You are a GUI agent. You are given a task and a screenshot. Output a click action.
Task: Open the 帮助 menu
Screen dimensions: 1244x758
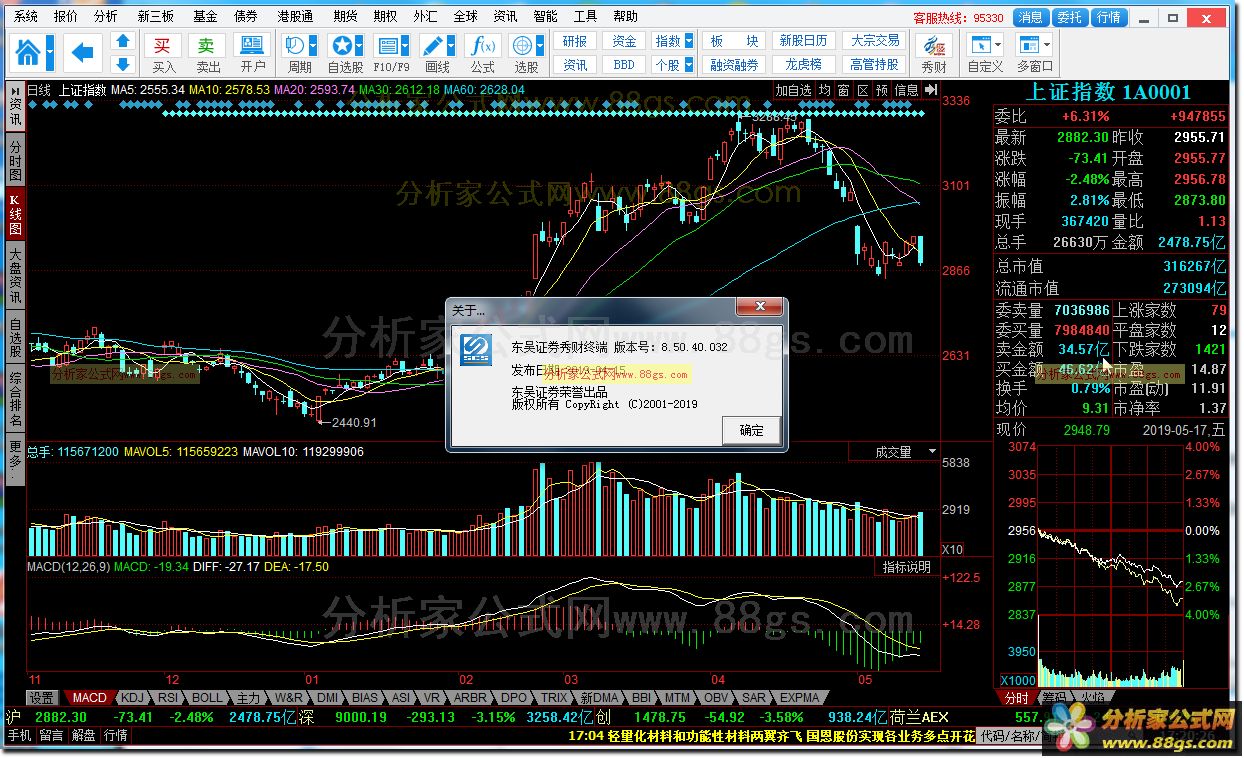(625, 16)
